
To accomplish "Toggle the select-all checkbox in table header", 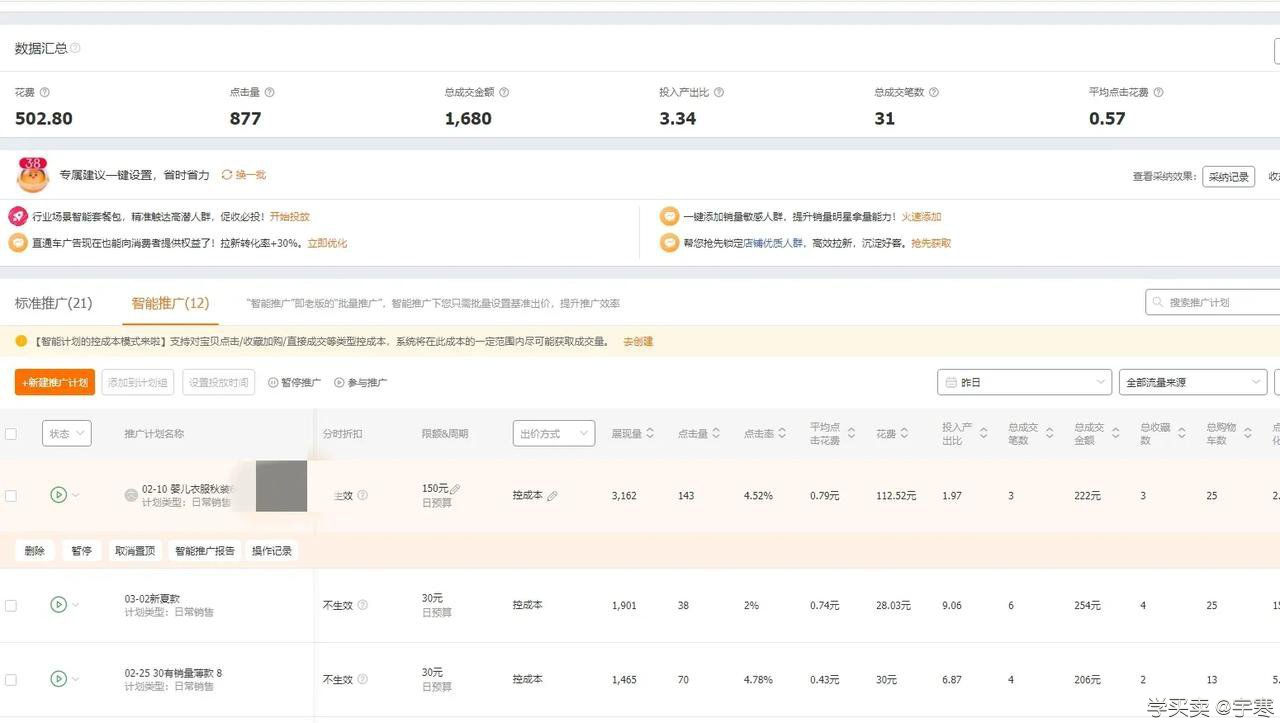I will click(x=11, y=434).
